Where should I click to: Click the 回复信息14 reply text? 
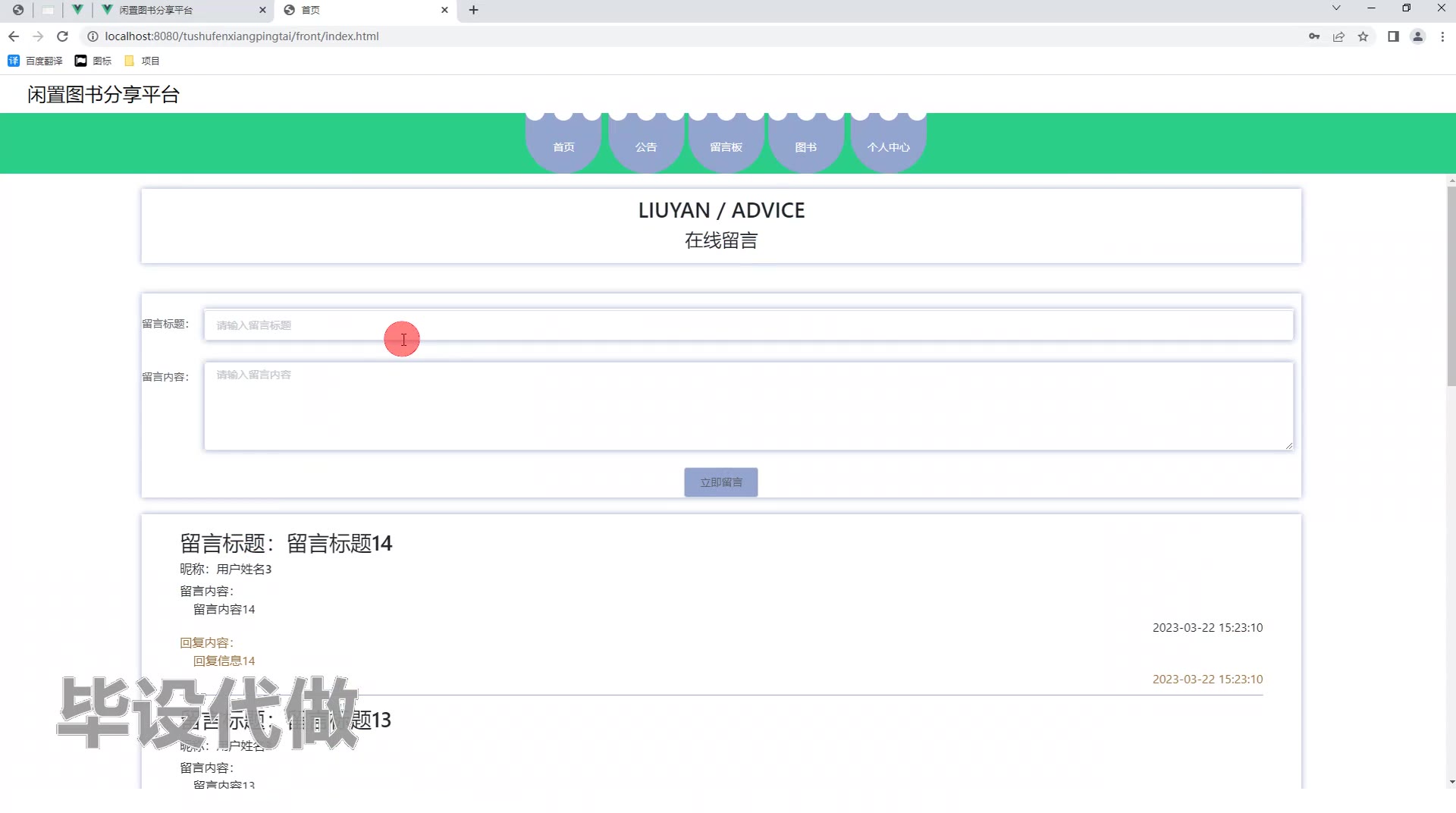coord(224,661)
